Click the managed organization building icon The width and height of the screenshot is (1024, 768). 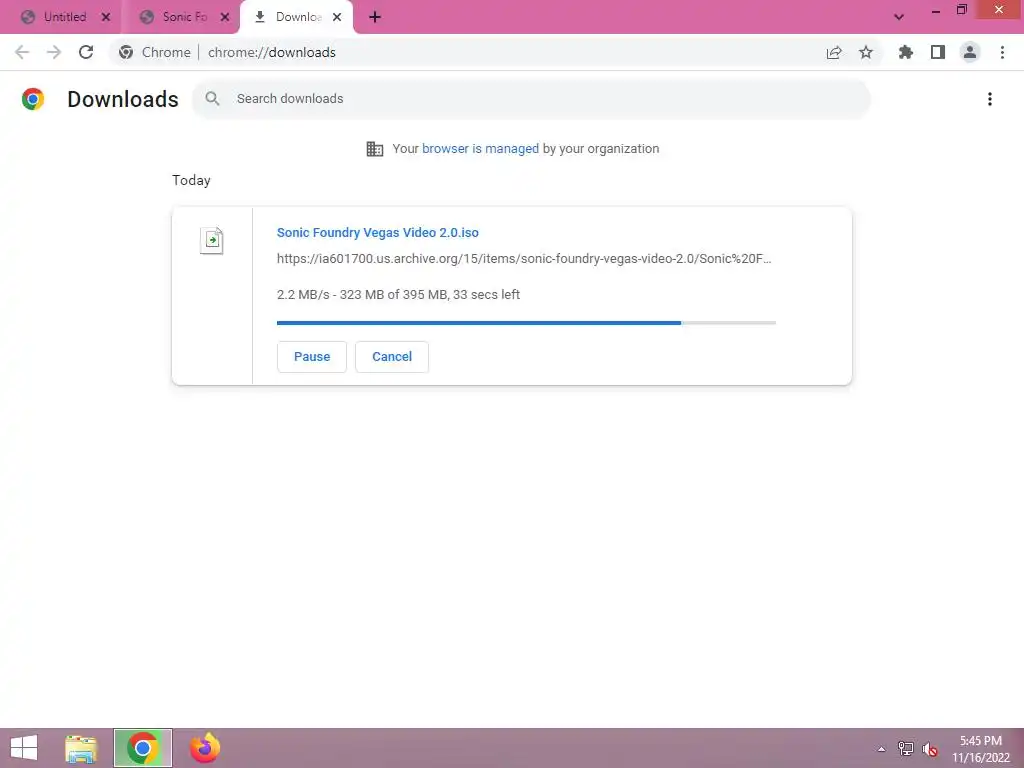(x=375, y=149)
